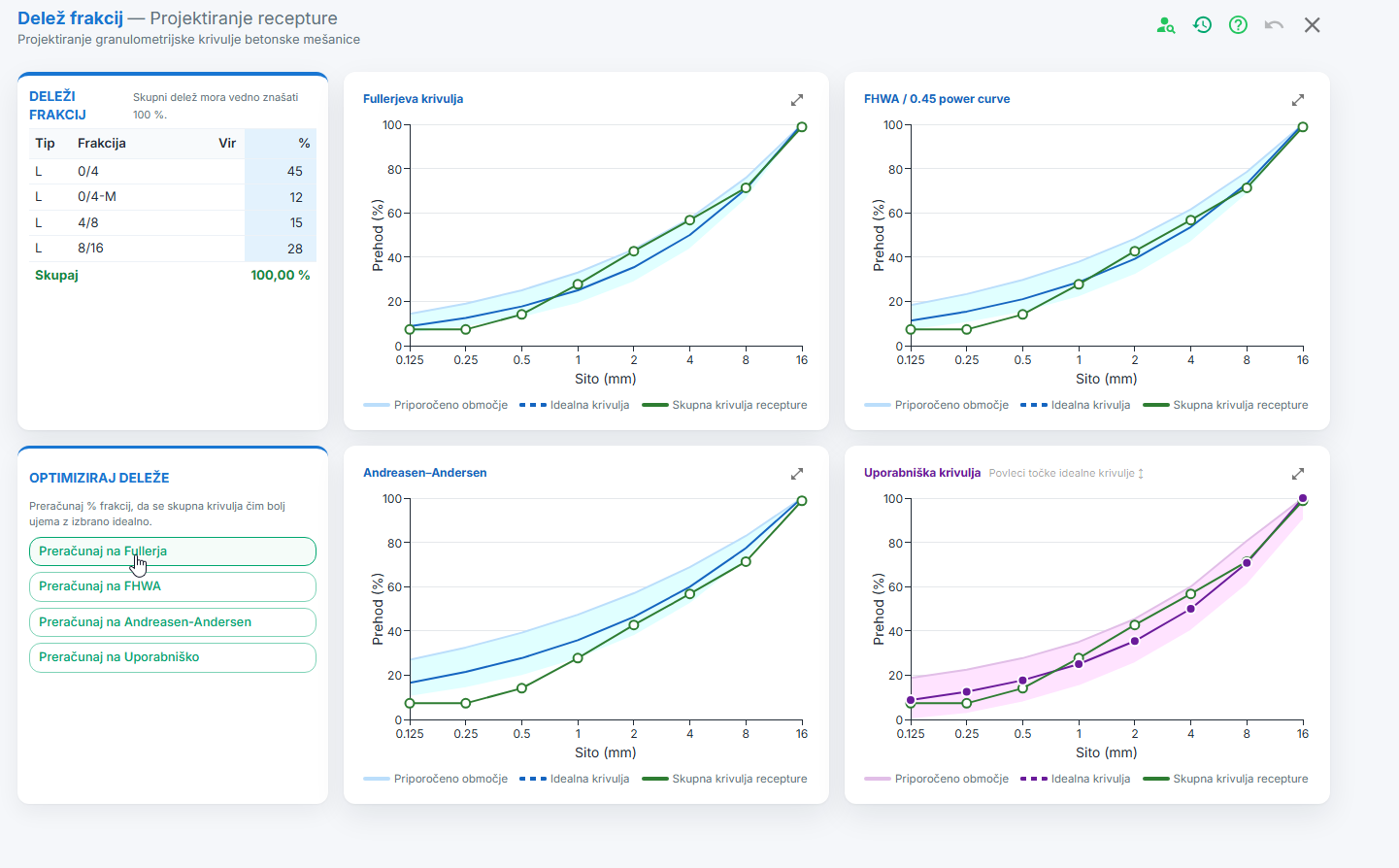This screenshot has height=868, width=1399.
Task: Click Preračunaj na Fullerja button
Action: click(x=173, y=551)
